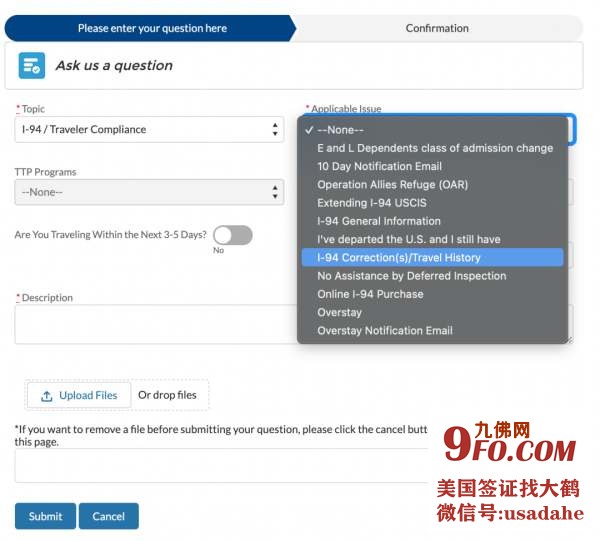600x541 pixels.
Task: Pick Online I-94 Purchase option
Action: [370, 294]
